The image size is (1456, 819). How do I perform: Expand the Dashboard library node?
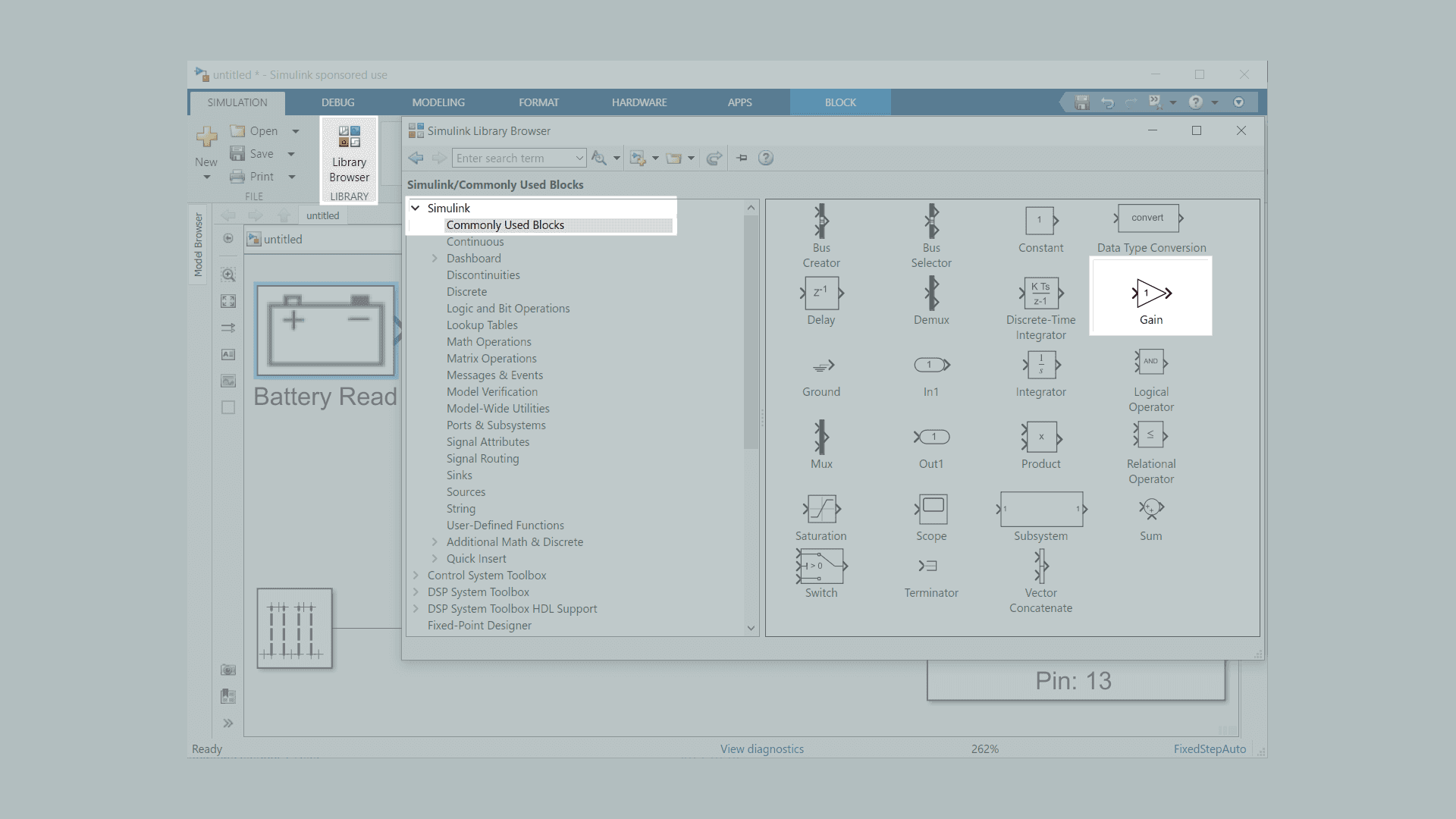(x=435, y=259)
